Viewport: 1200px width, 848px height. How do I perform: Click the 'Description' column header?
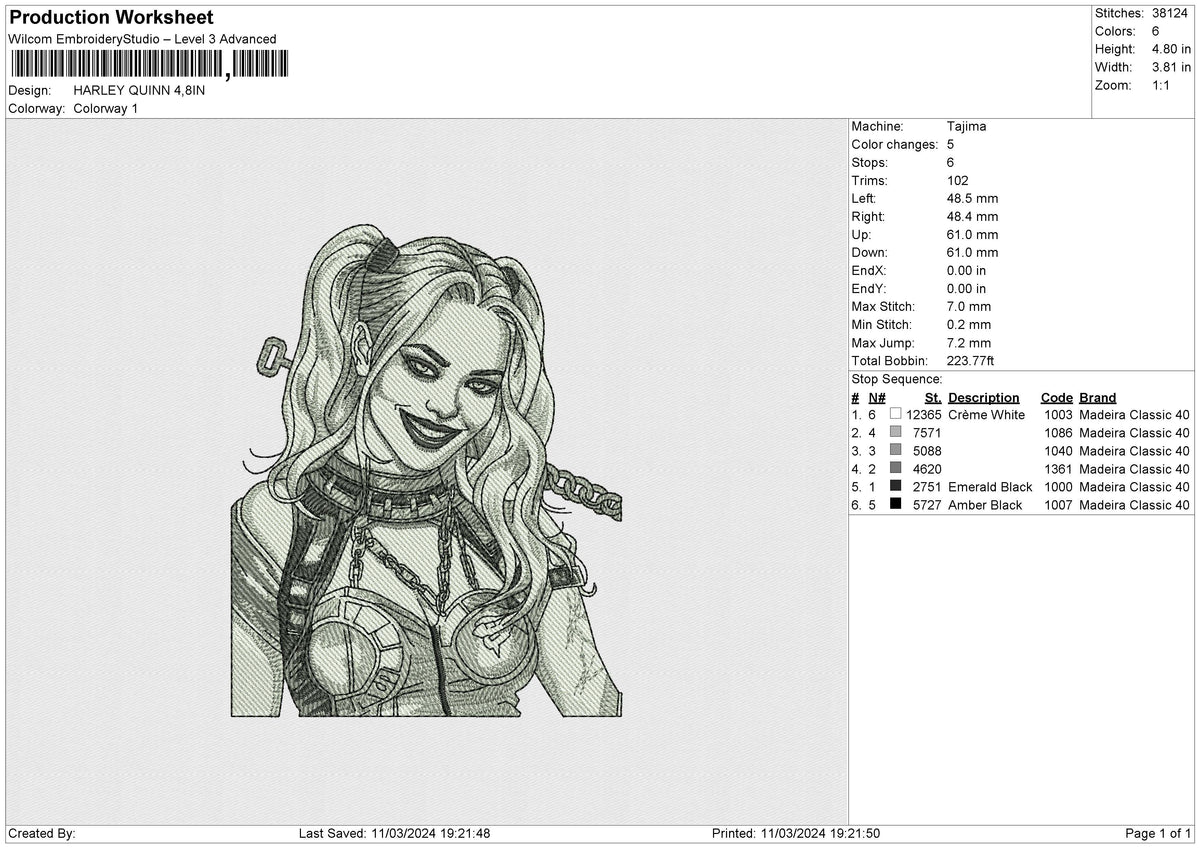tap(984, 397)
